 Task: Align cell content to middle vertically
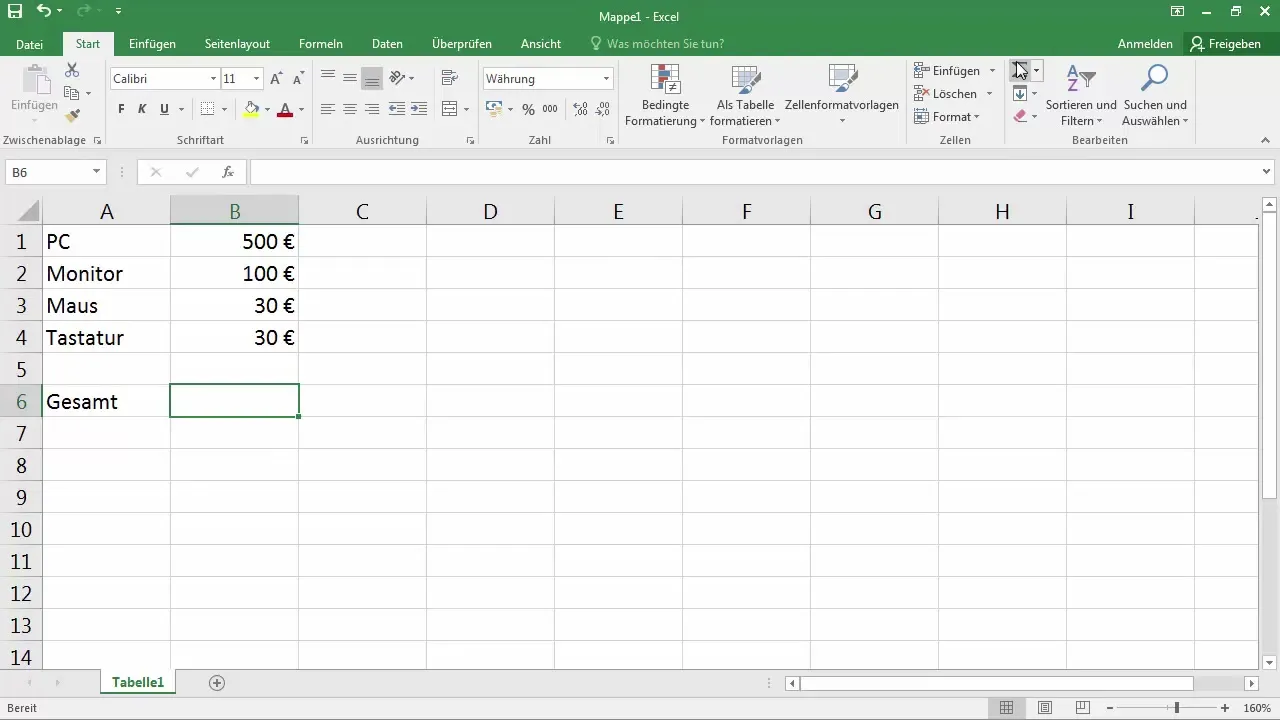(350, 78)
